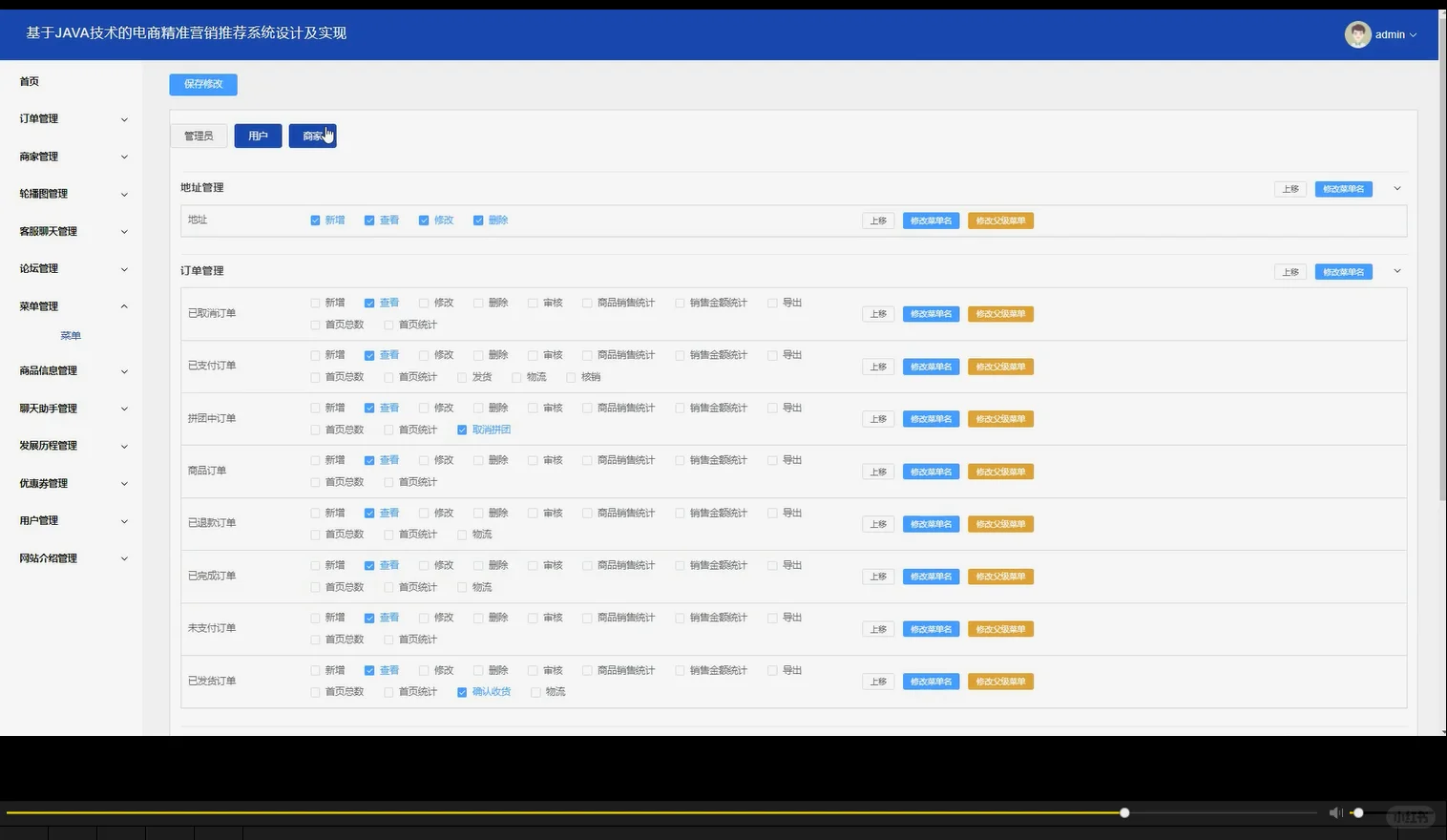This screenshot has height=840, width=1447.
Task: Expand the 商品信息管理 sidebar menu
Action: (72, 370)
